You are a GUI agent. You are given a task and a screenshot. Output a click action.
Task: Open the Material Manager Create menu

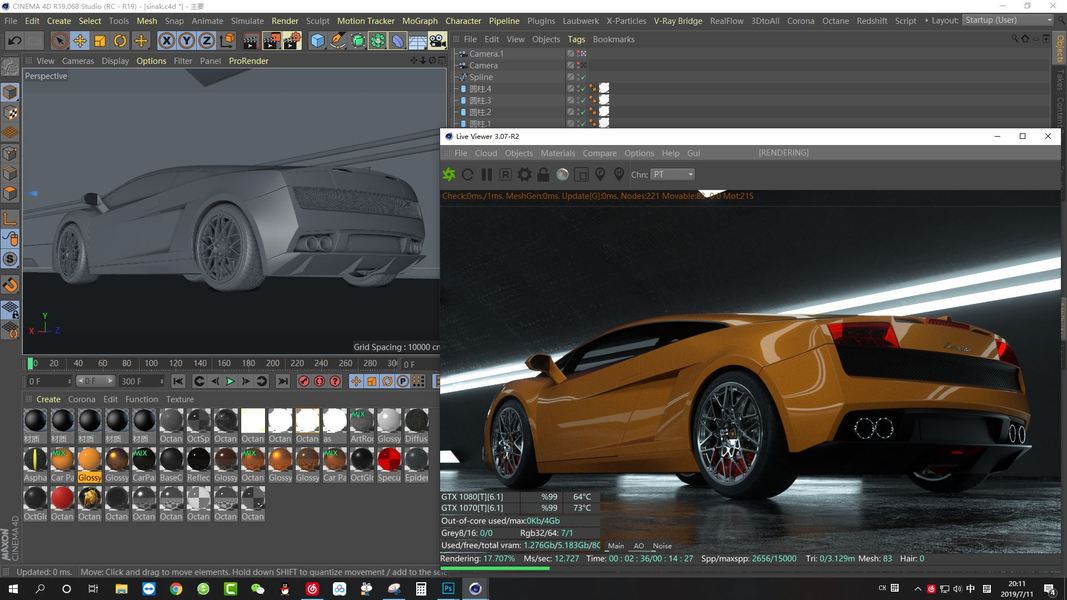[x=48, y=399]
